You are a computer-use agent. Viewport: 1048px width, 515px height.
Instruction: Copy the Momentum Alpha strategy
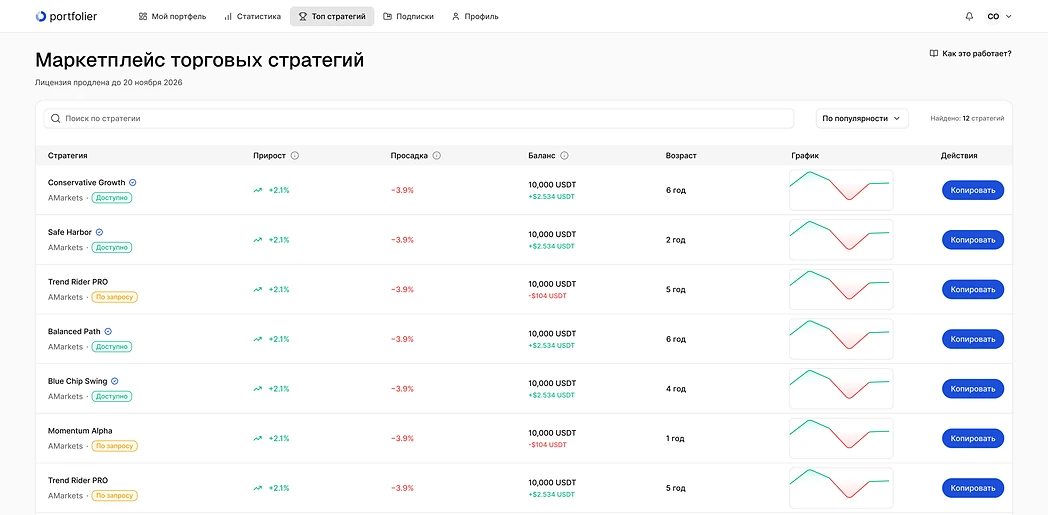click(973, 438)
